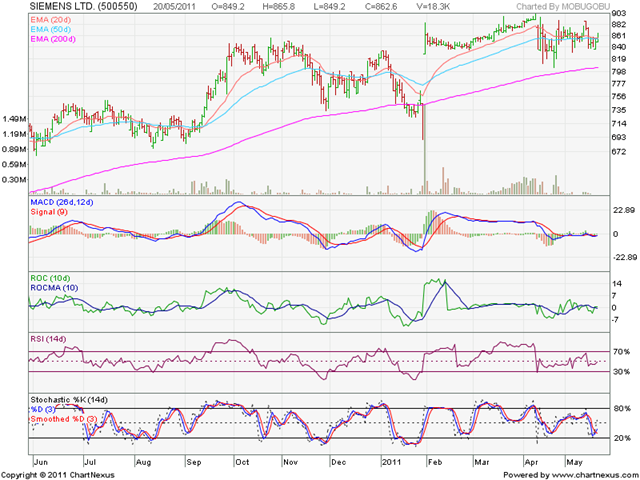
Task: Click the Copyright © 2011 ChartNexus text
Action: pos(58,475)
